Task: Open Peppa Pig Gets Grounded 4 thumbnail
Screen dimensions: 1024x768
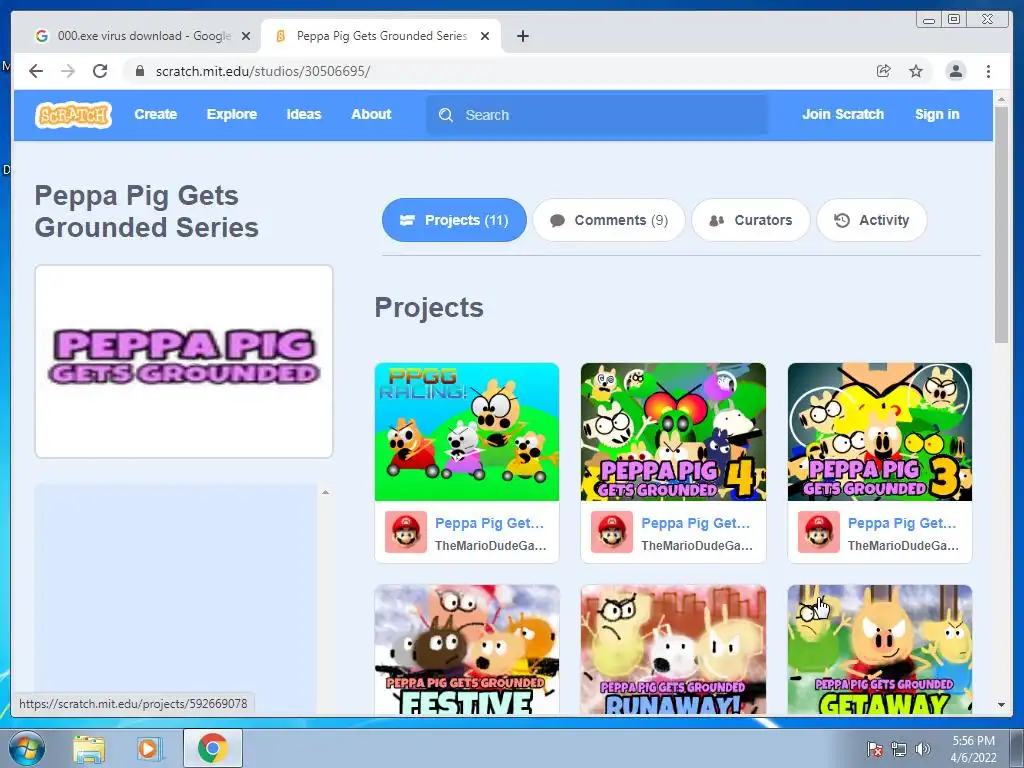Action: 673,432
